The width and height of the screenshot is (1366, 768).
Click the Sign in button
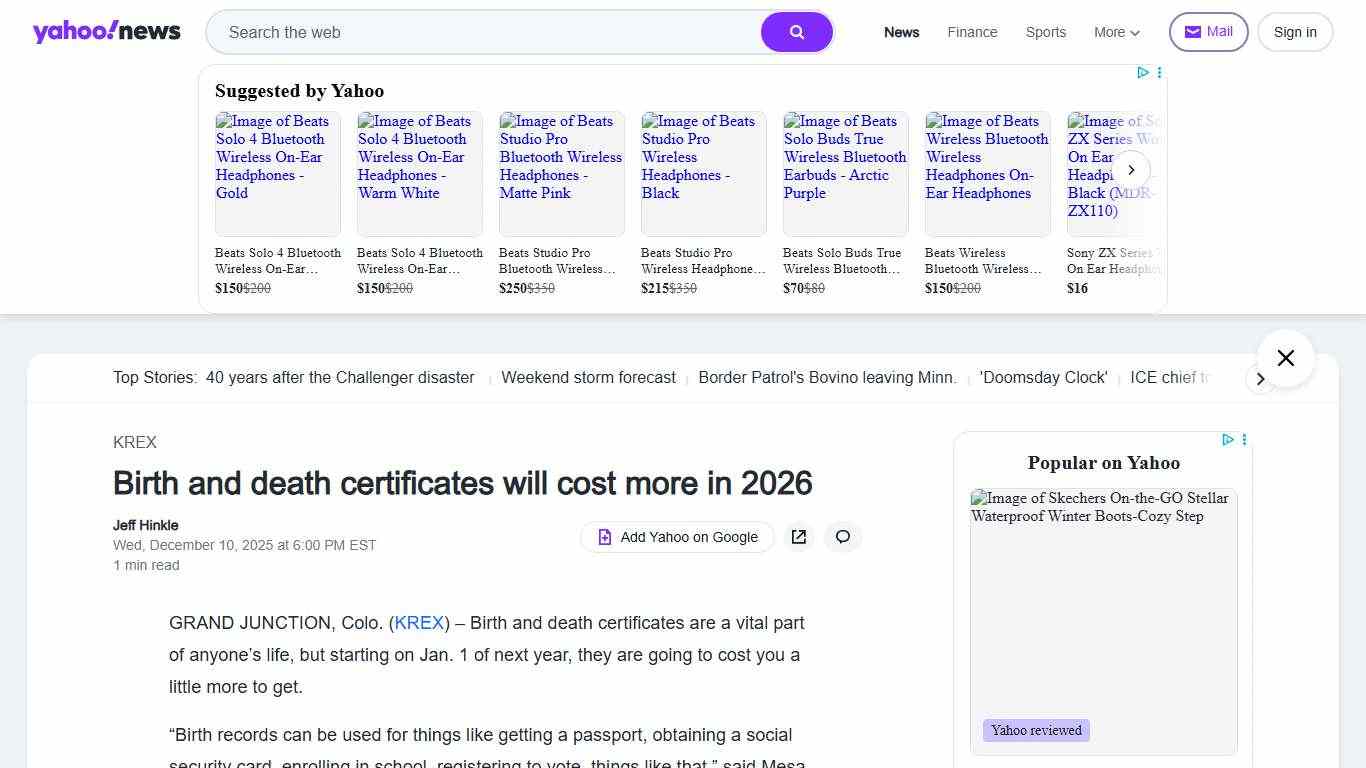click(x=1294, y=31)
